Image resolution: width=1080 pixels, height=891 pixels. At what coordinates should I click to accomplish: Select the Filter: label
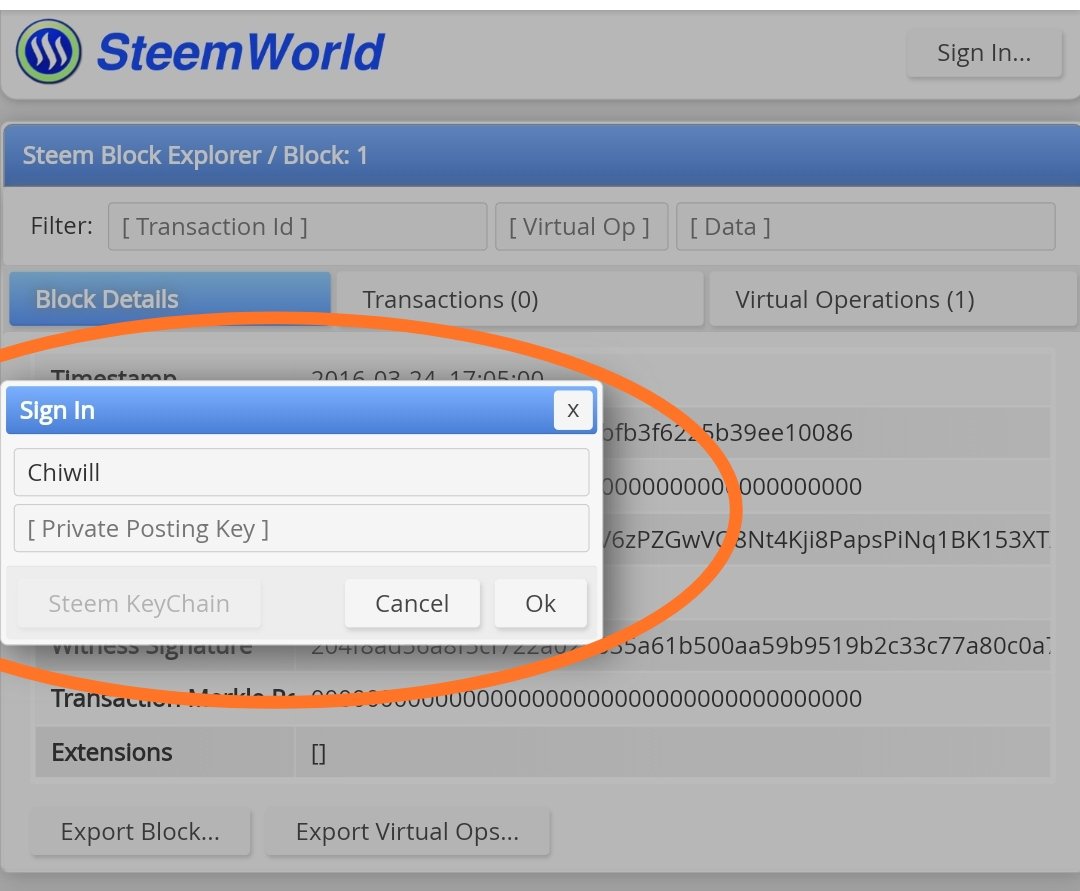tap(61, 226)
